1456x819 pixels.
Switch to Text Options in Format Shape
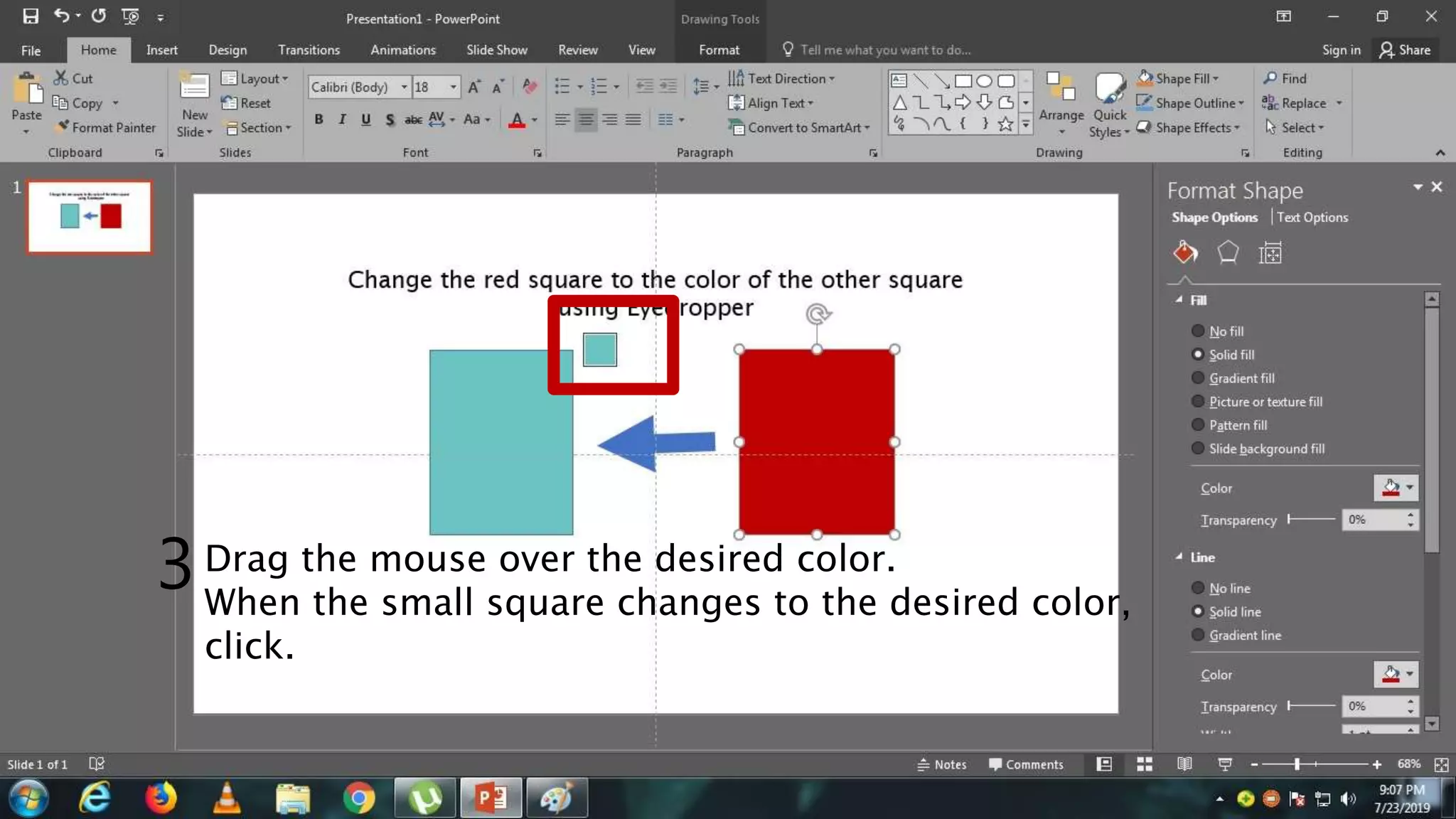point(1312,218)
